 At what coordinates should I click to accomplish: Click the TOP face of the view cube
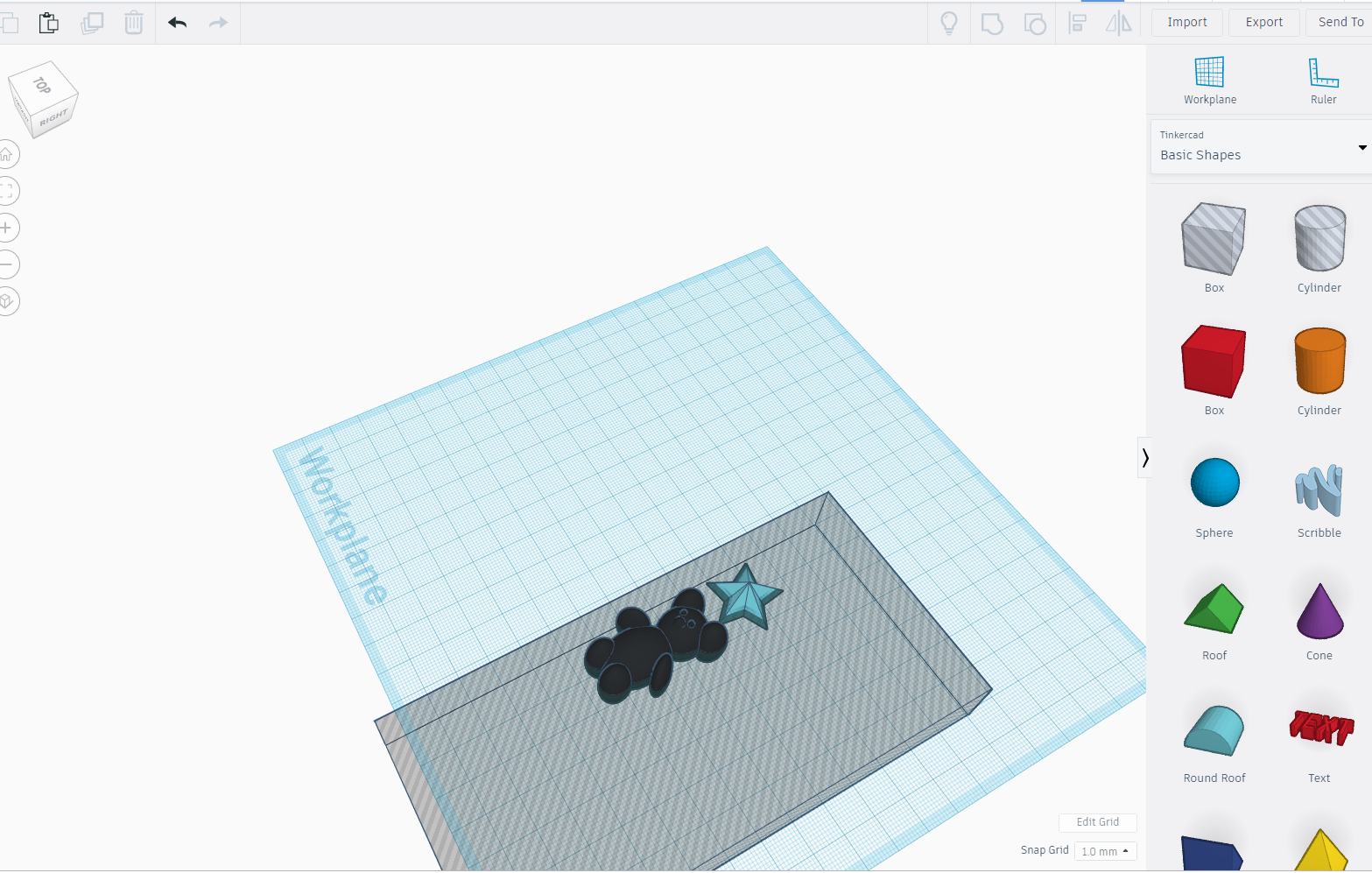pos(42,85)
